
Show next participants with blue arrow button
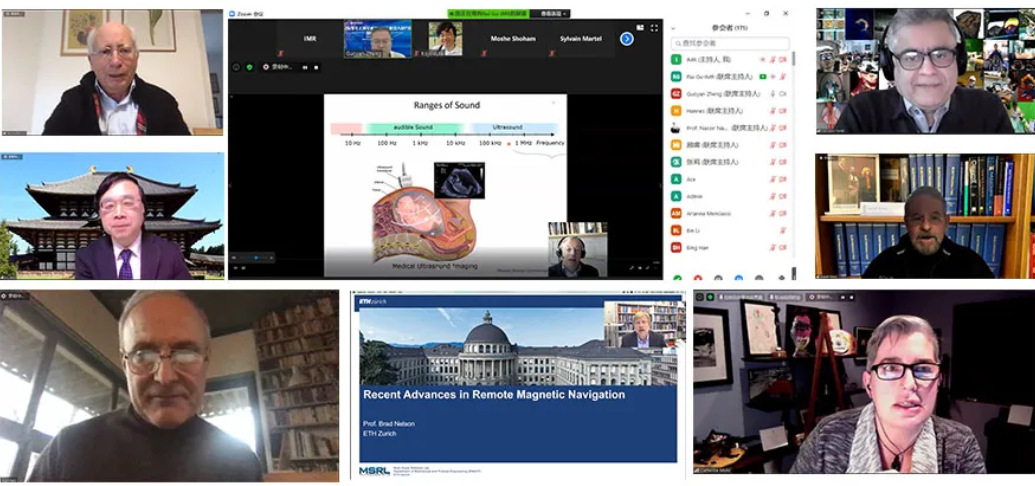coord(626,39)
